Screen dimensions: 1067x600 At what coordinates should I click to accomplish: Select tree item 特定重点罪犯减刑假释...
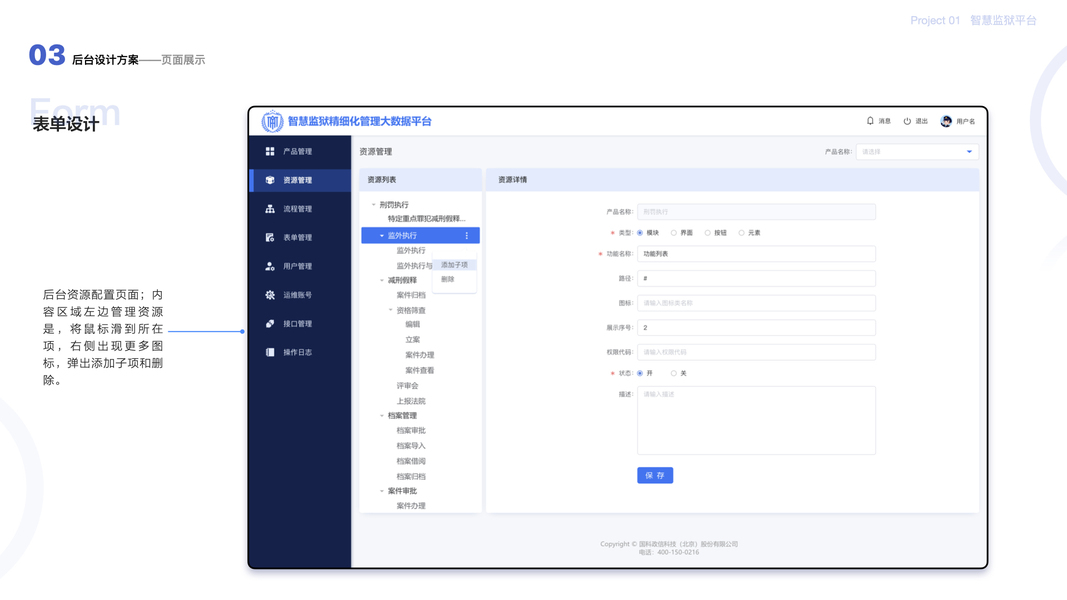427,219
